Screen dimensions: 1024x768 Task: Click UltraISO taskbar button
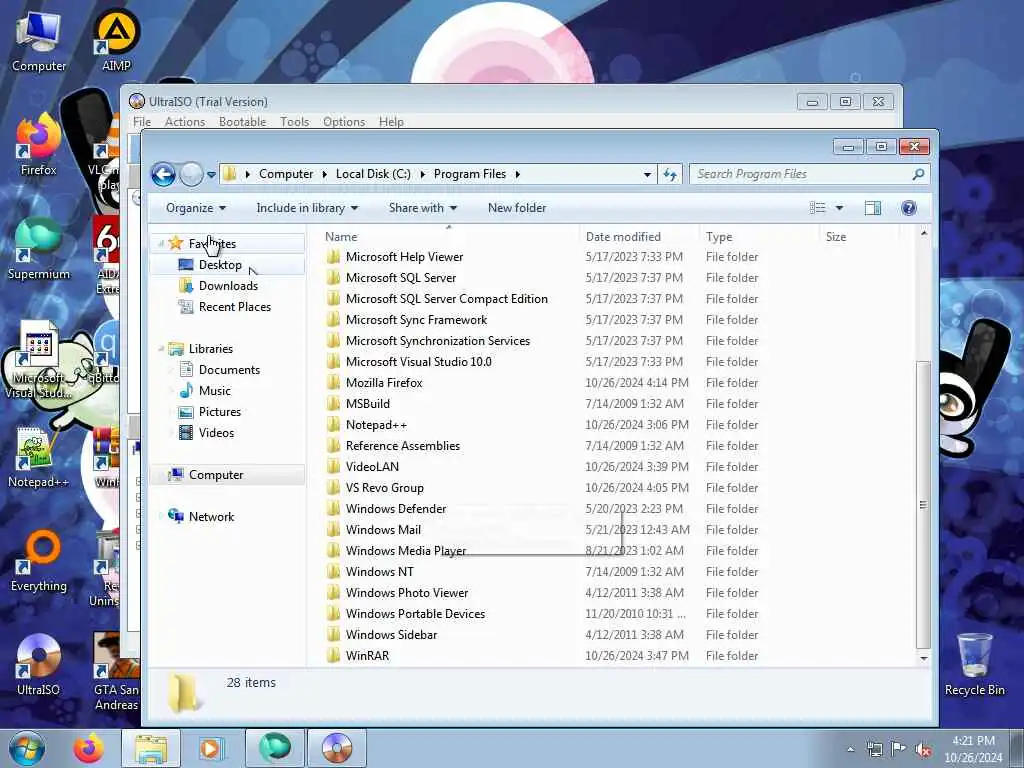coord(336,748)
